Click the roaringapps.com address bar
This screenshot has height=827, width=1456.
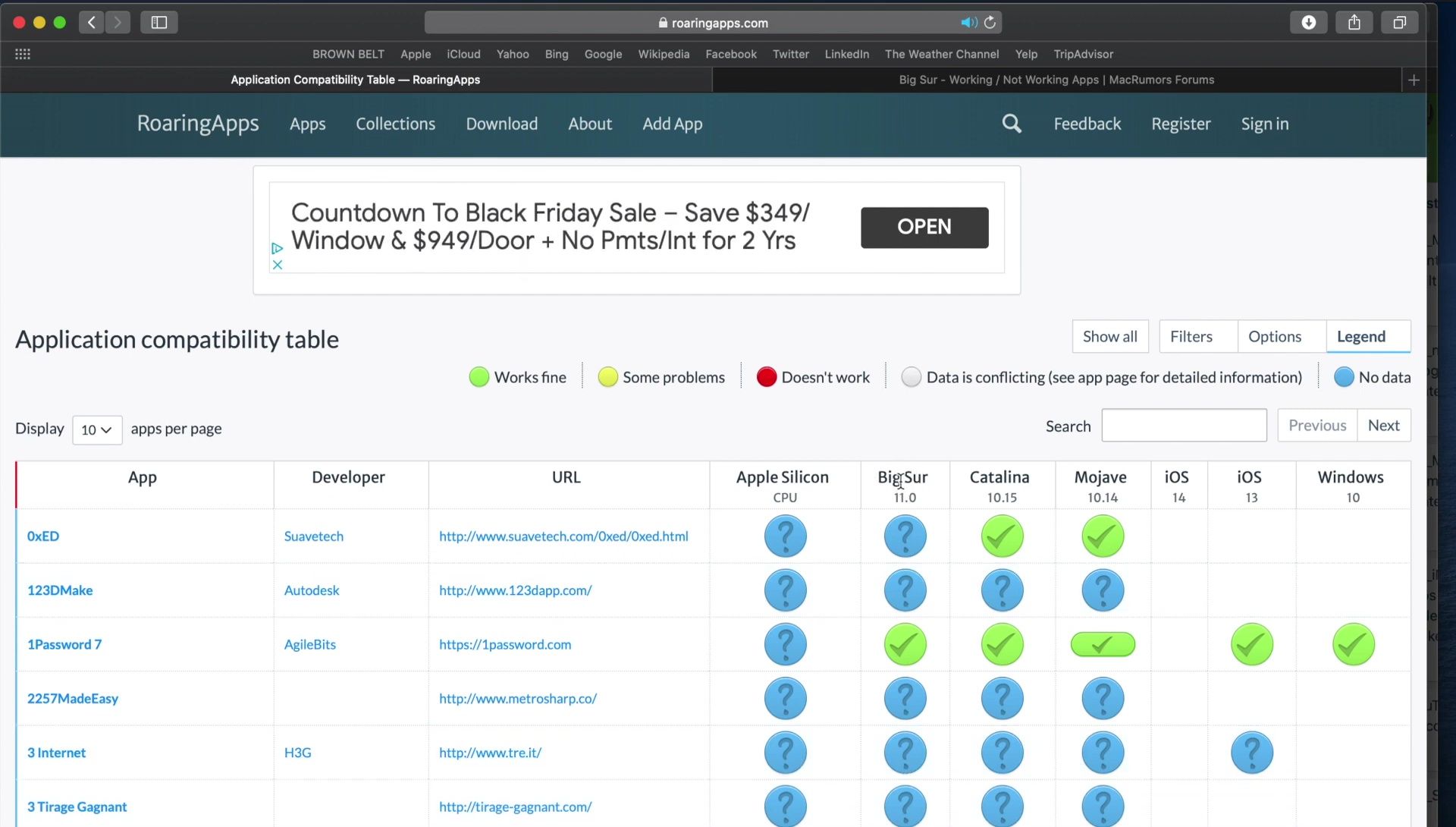[713, 23]
